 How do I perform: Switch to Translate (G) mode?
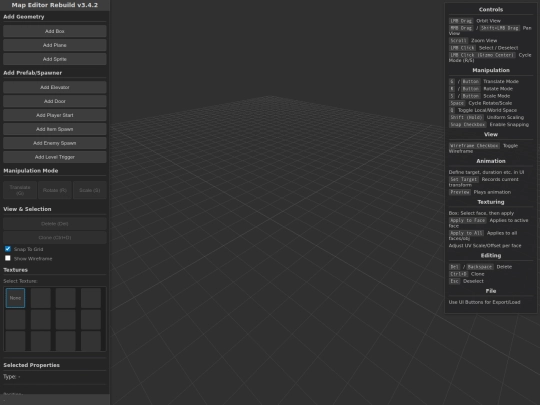(20, 190)
